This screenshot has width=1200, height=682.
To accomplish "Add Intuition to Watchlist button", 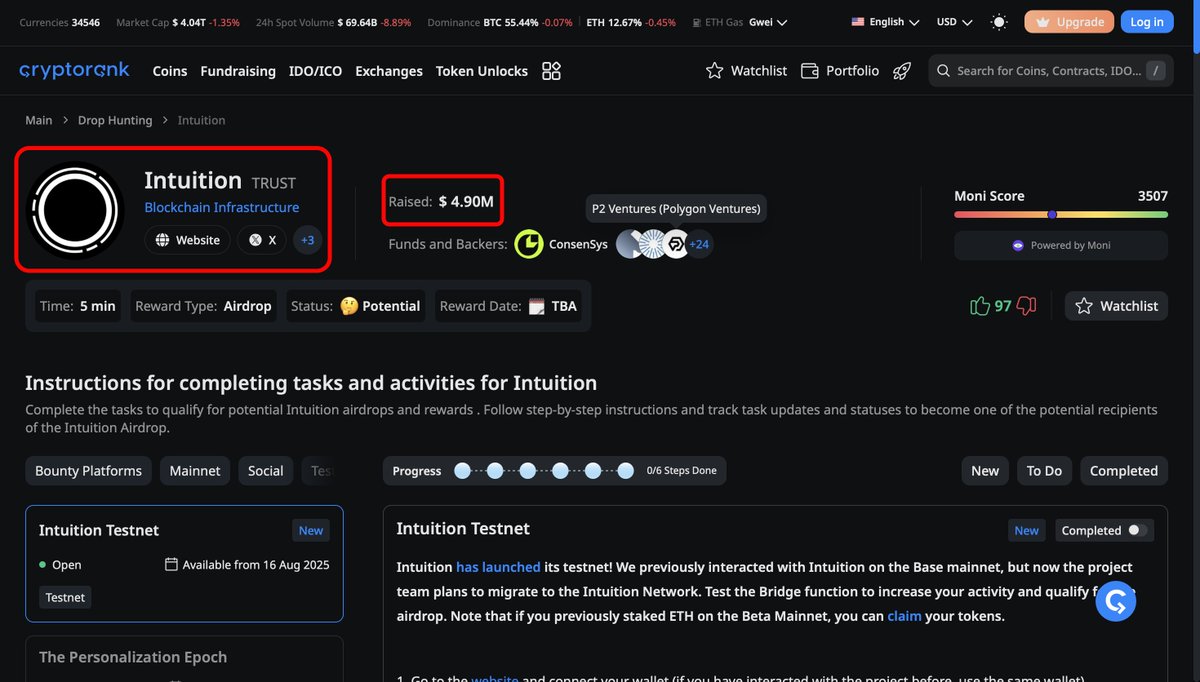I will pyautogui.click(x=1117, y=306).
